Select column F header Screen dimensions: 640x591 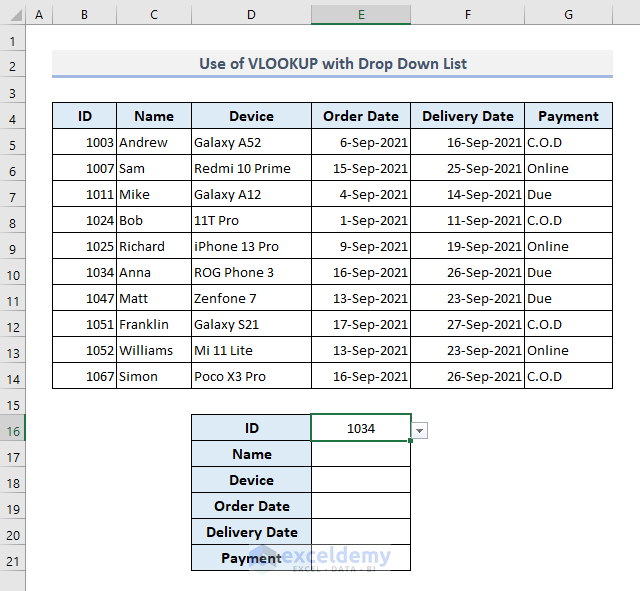pyautogui.click(x=468, y=15)
